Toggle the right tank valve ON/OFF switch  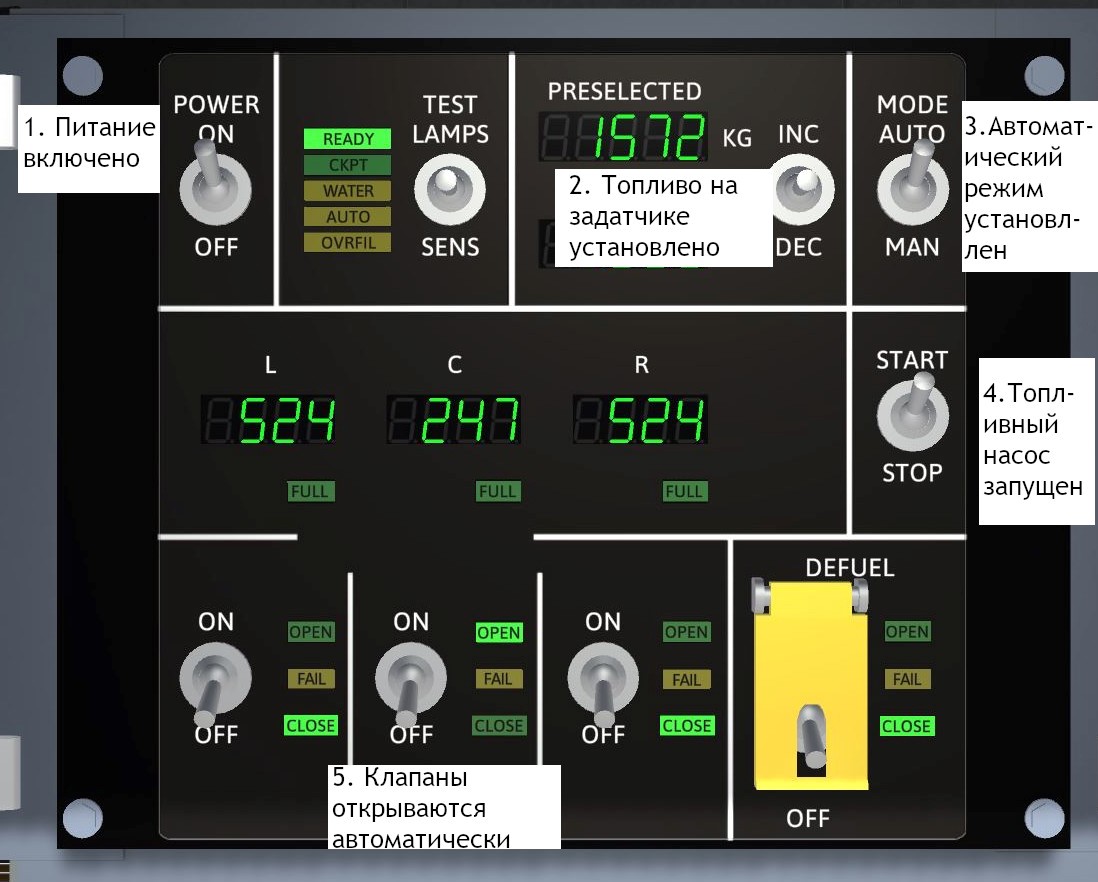point(602,682)
